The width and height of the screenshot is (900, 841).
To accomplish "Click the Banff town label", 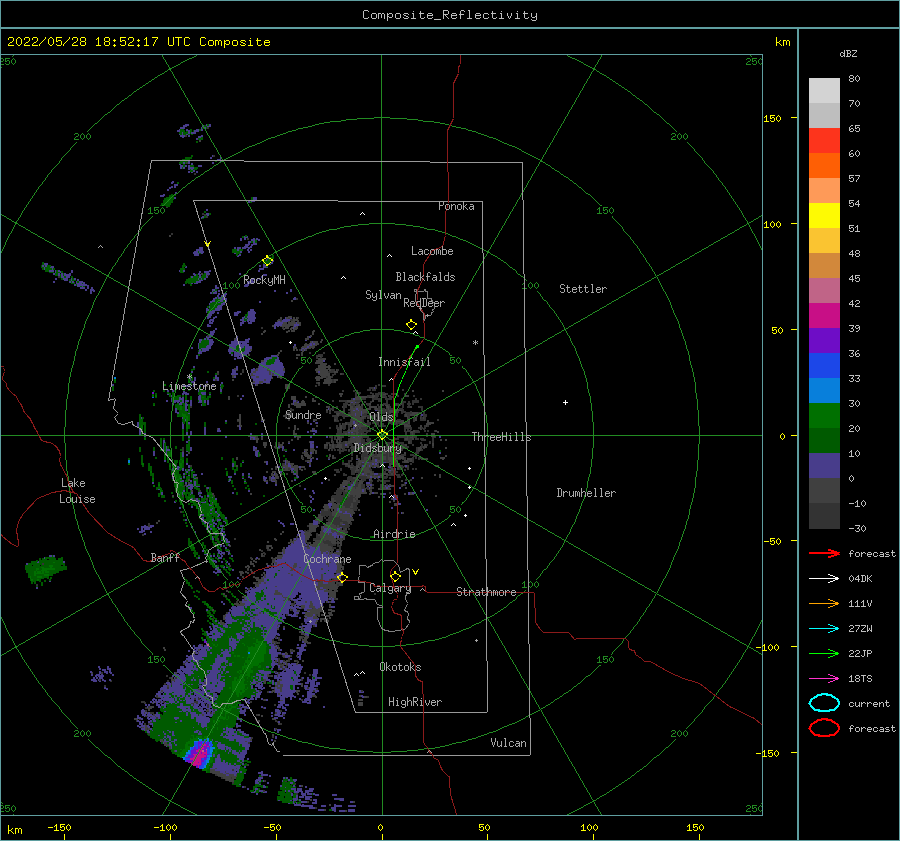I will pyautogui.click(x=165, y=557).
